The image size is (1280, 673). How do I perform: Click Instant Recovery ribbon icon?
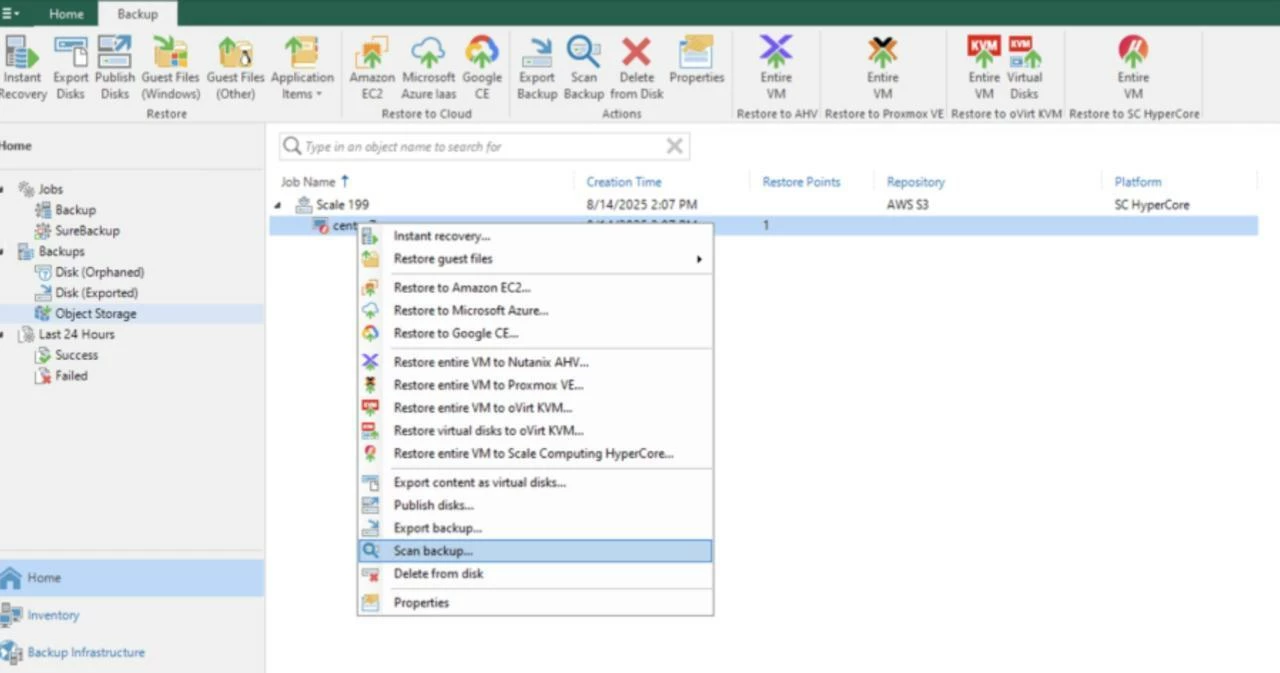point(22,67)
